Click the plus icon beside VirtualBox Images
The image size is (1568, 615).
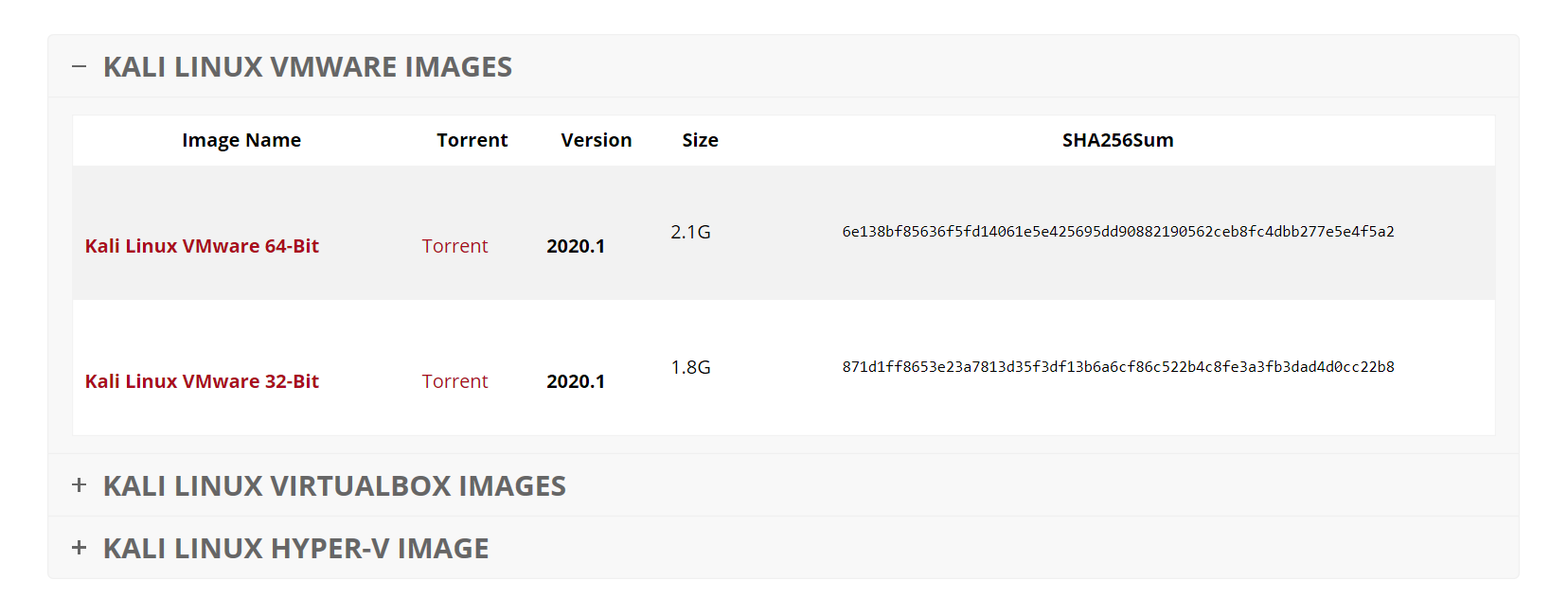point(80,484)
